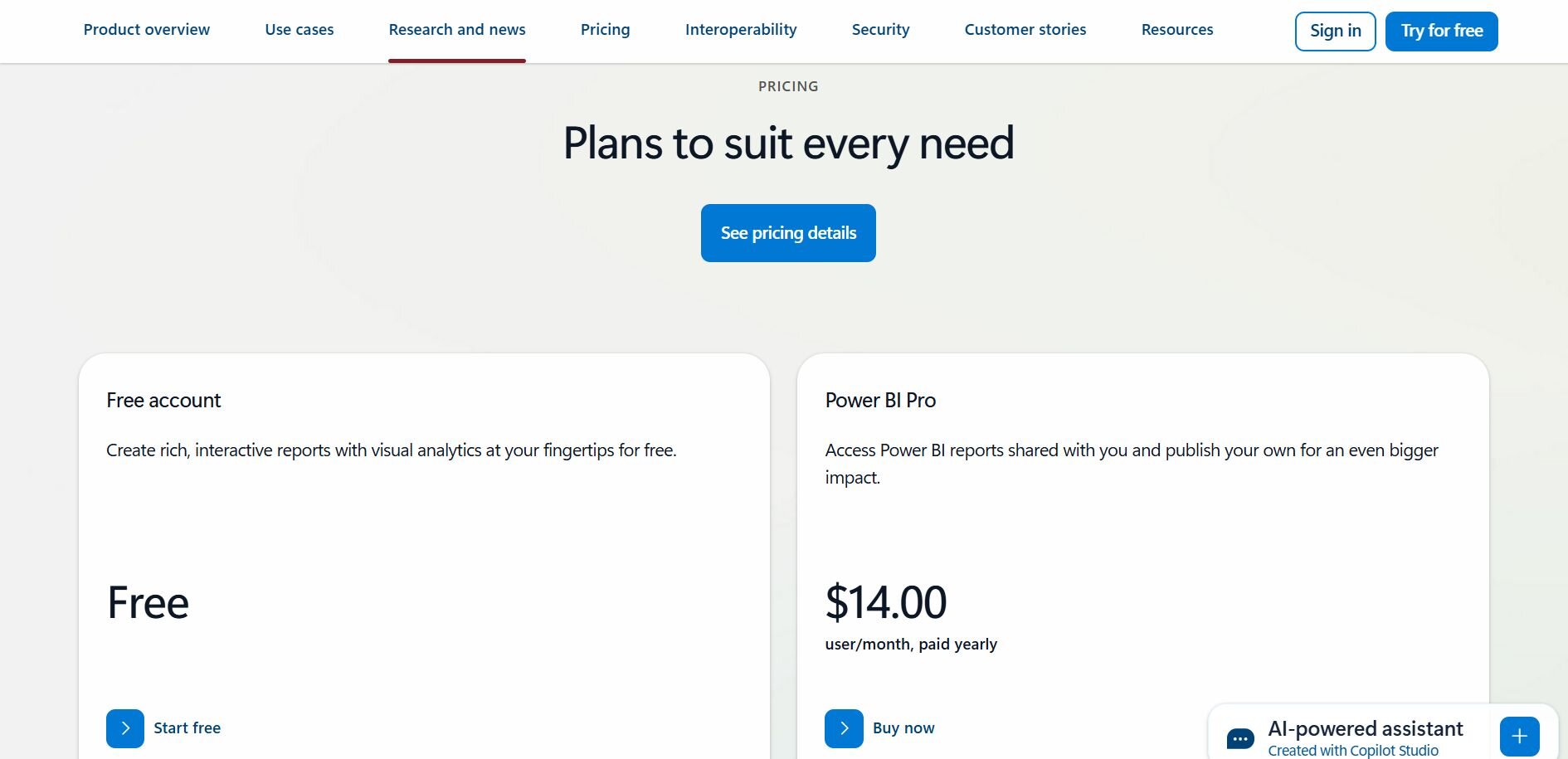The width and height of the screenshot is (1568, 759).
Task: Go to the Resources nav item
Action: (x=1177, y=30)
